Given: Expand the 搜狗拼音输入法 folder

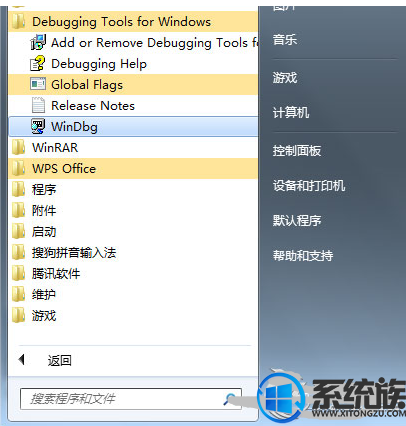Looking at the screenshot, I should (x=133, y=253).
